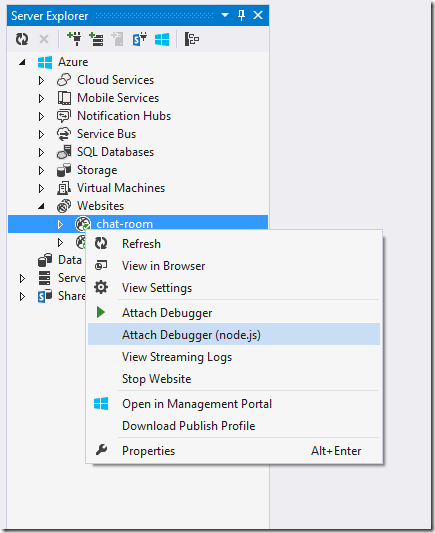The width and height of the screenshot is (435, 533).
Task: Collapse the Azure tree node
Action: (22, 62)
